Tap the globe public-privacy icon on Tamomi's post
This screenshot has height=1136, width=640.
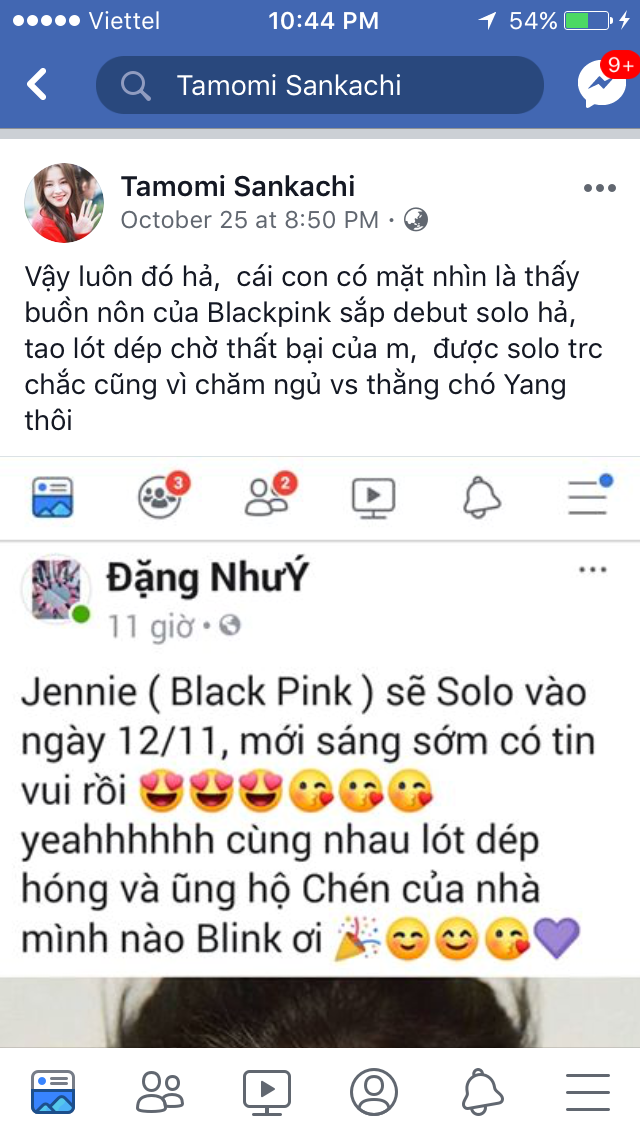416,220
